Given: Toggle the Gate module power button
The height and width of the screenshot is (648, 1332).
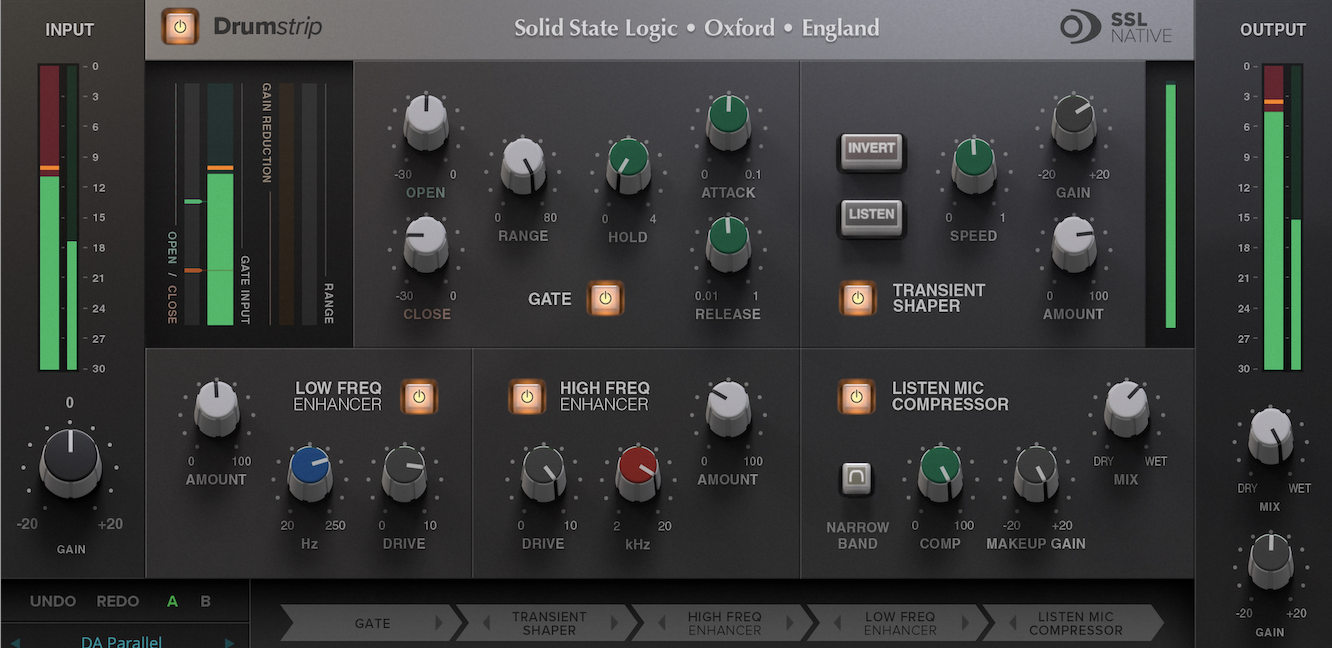Looking at the screenshot, I should (x=604, y=298).
